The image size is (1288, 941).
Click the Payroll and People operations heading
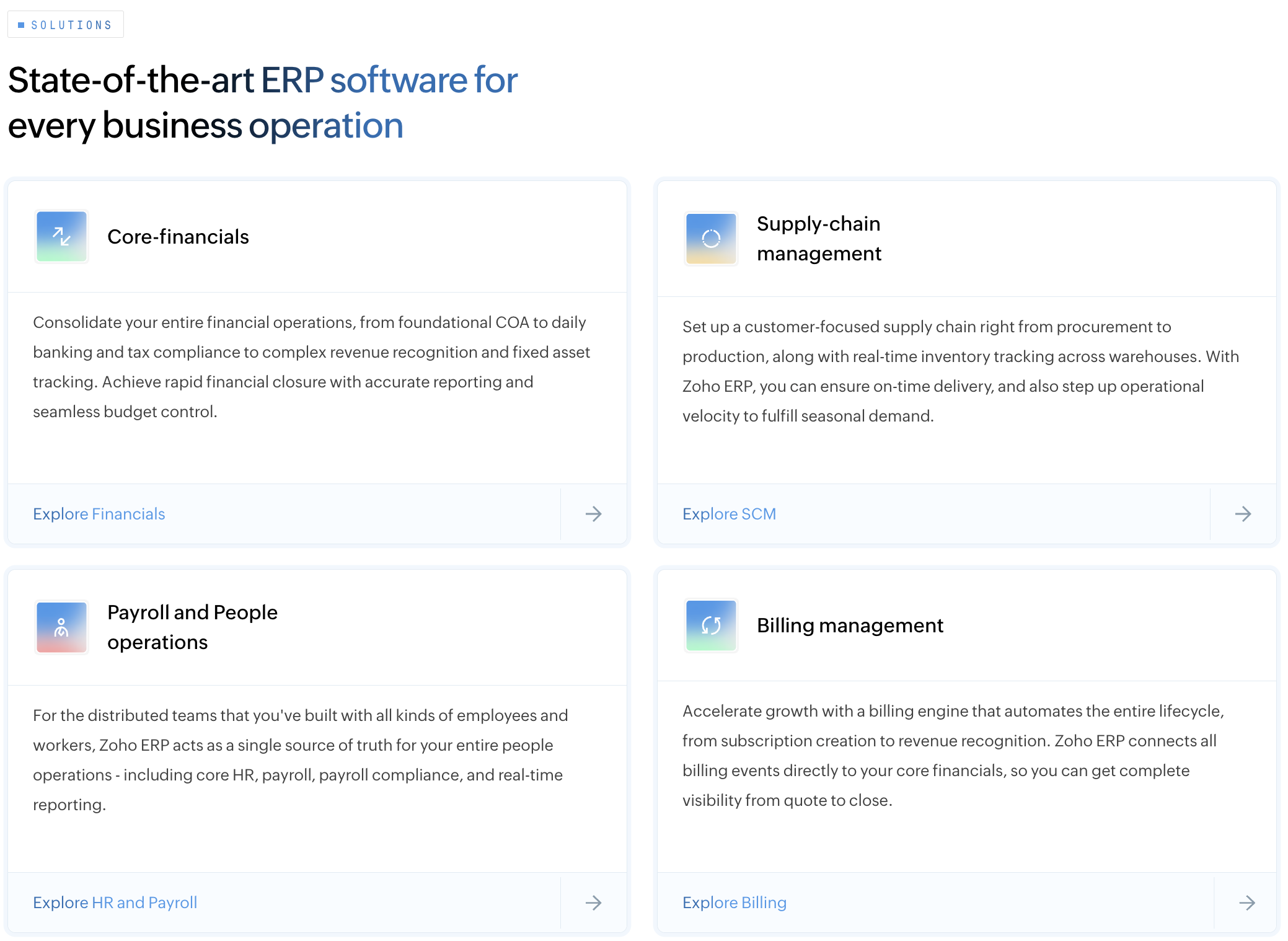[193, 627]
